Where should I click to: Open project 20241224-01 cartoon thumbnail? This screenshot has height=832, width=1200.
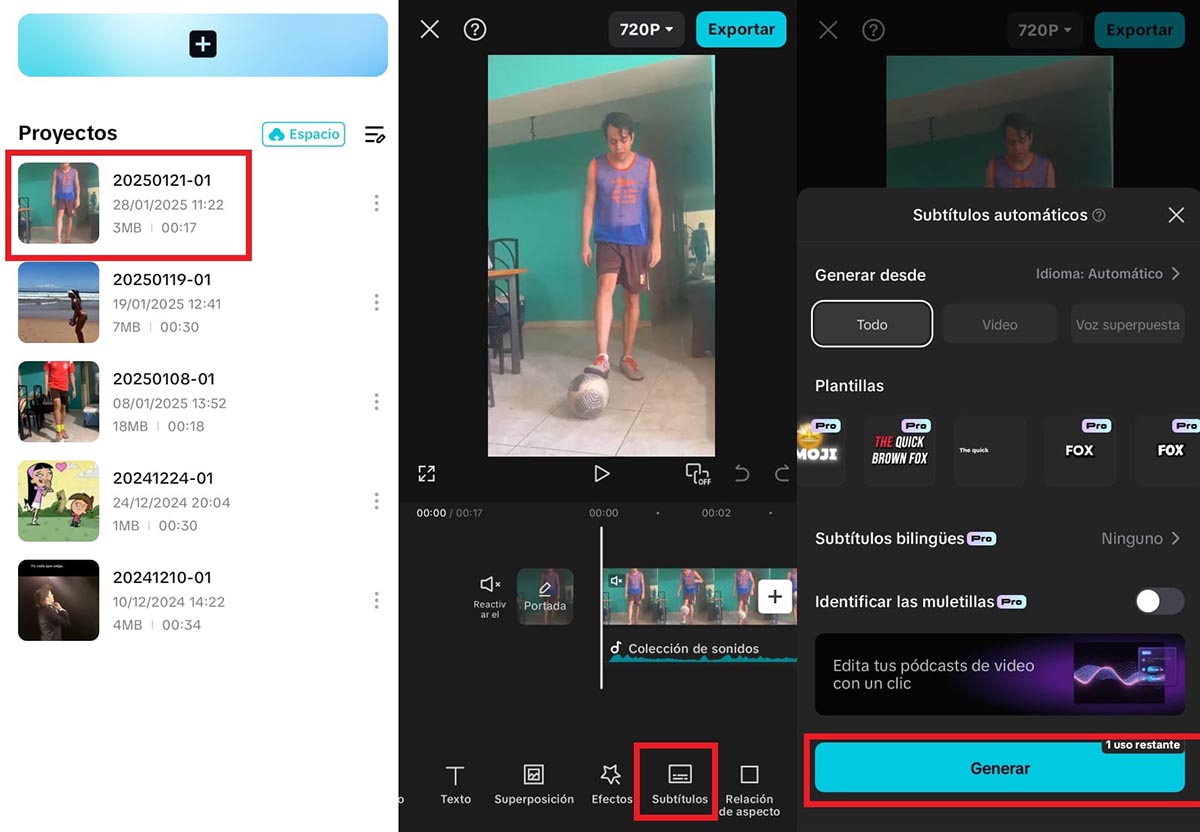(59, 501)
